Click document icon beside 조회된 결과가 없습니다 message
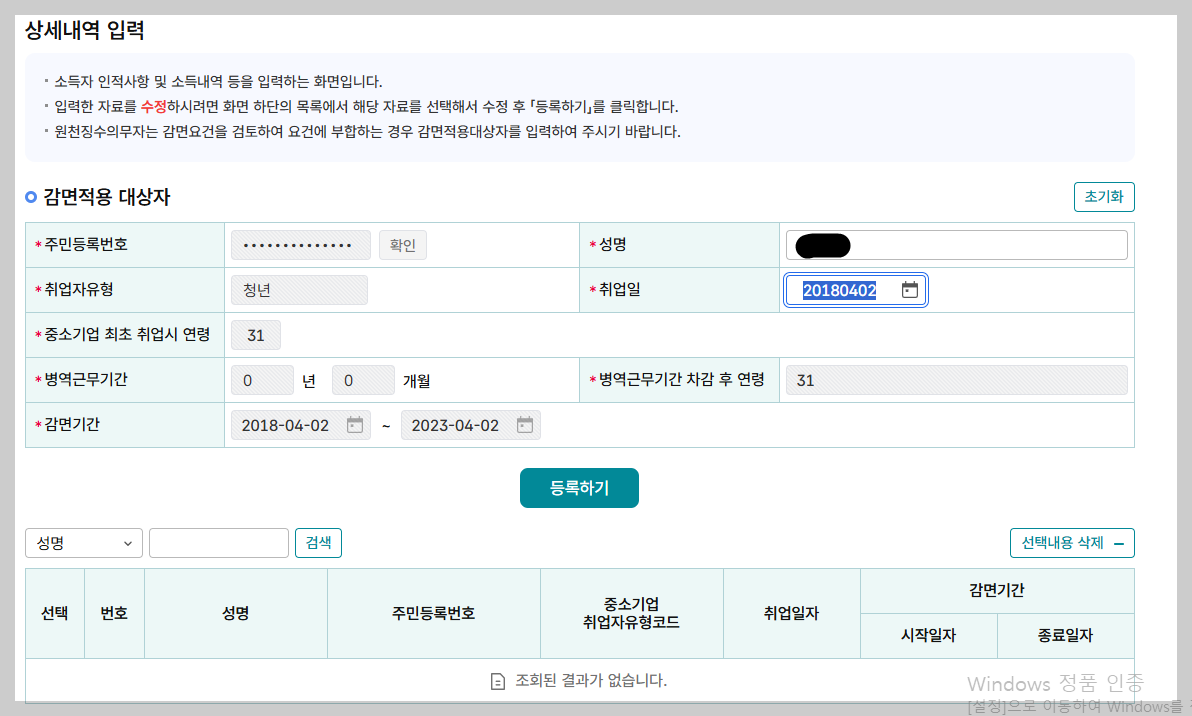Viewport: 1192px width, 716px height. [496, 681]
